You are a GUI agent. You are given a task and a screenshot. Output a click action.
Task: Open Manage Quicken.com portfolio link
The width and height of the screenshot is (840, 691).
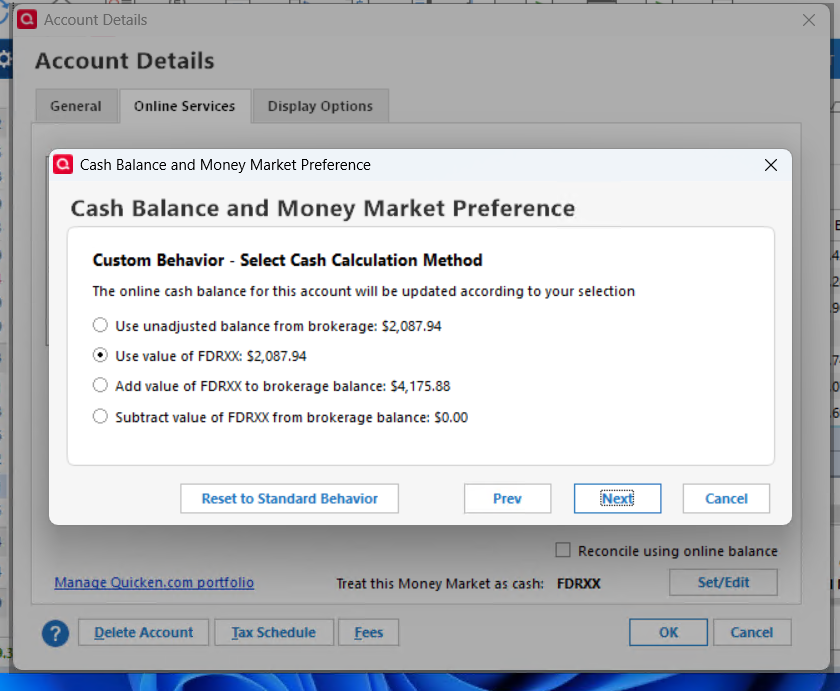(154, 582)
